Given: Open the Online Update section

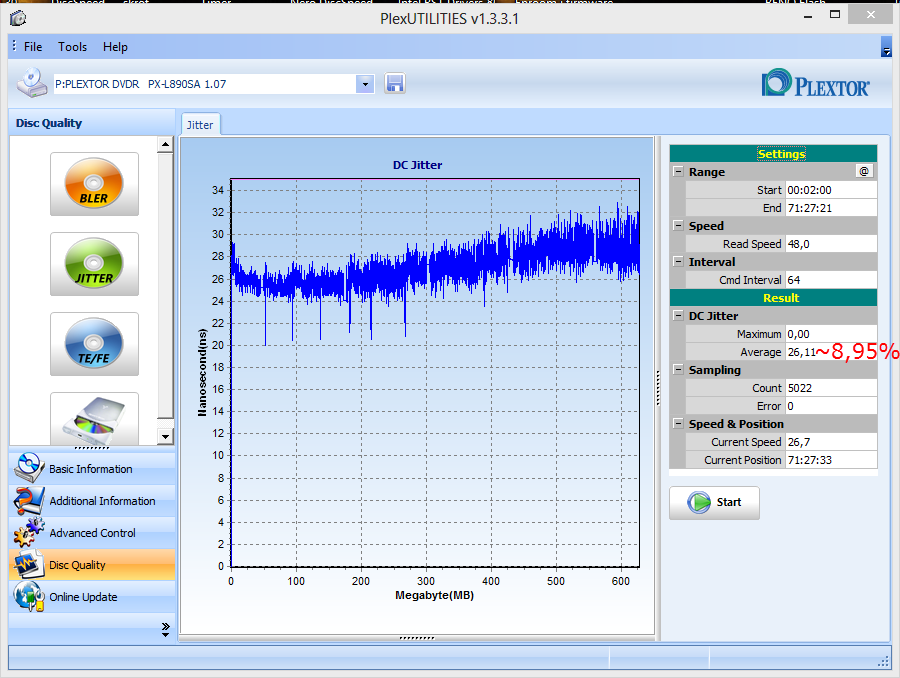Looking at the screenshot, I should coord(92,597).
